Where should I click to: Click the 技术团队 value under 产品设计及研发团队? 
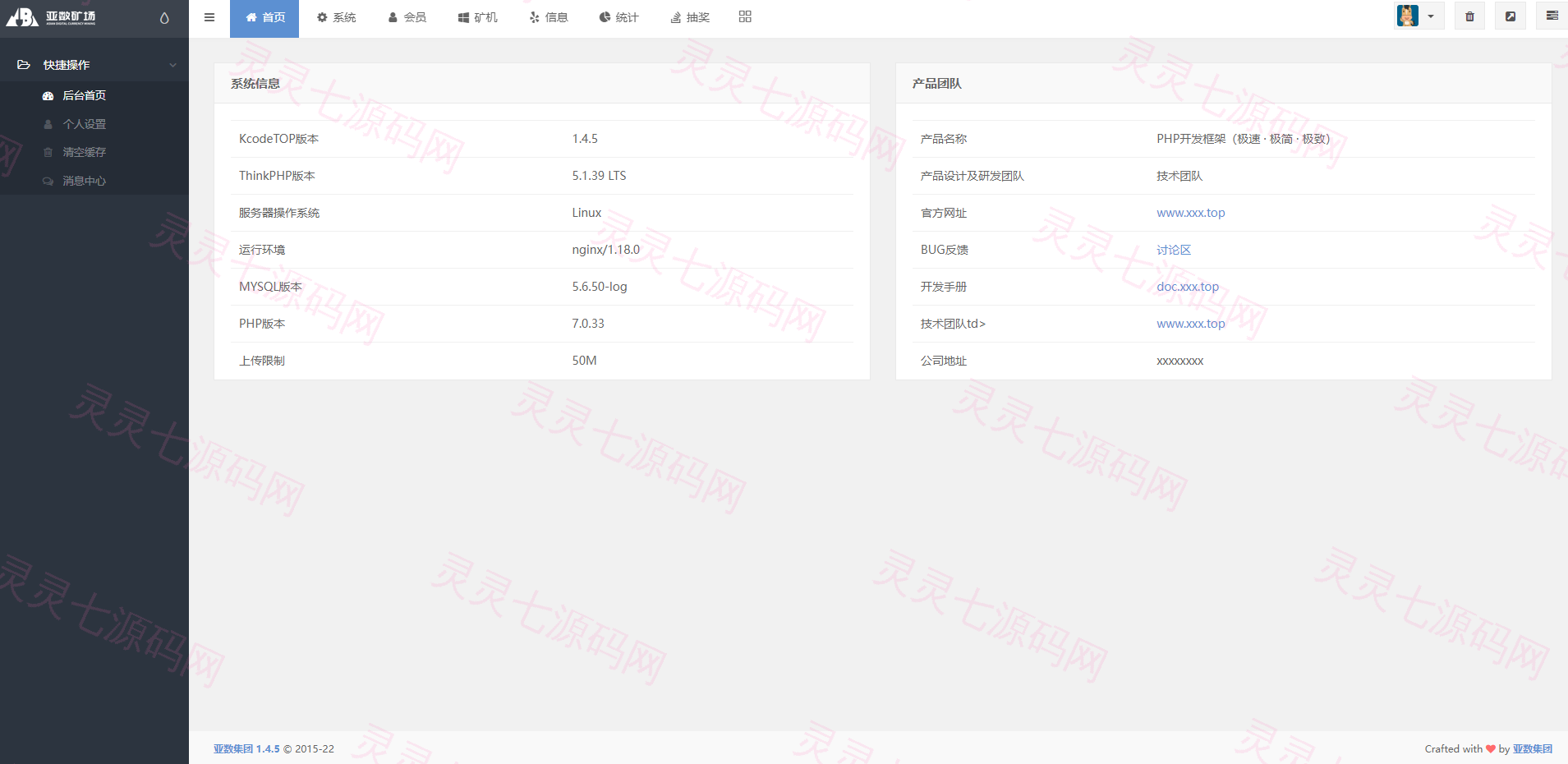point(1179,176)
